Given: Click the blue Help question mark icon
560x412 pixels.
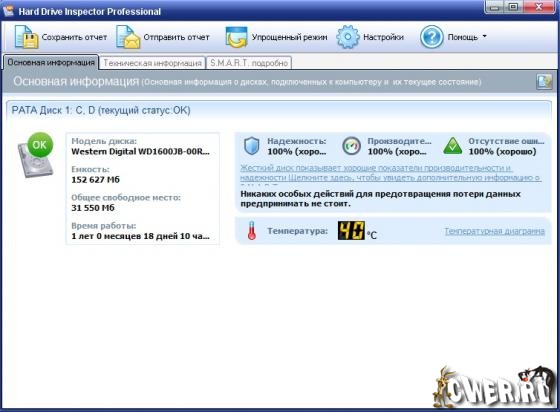Looking at the screenshot, I should [x=431, y=37].
